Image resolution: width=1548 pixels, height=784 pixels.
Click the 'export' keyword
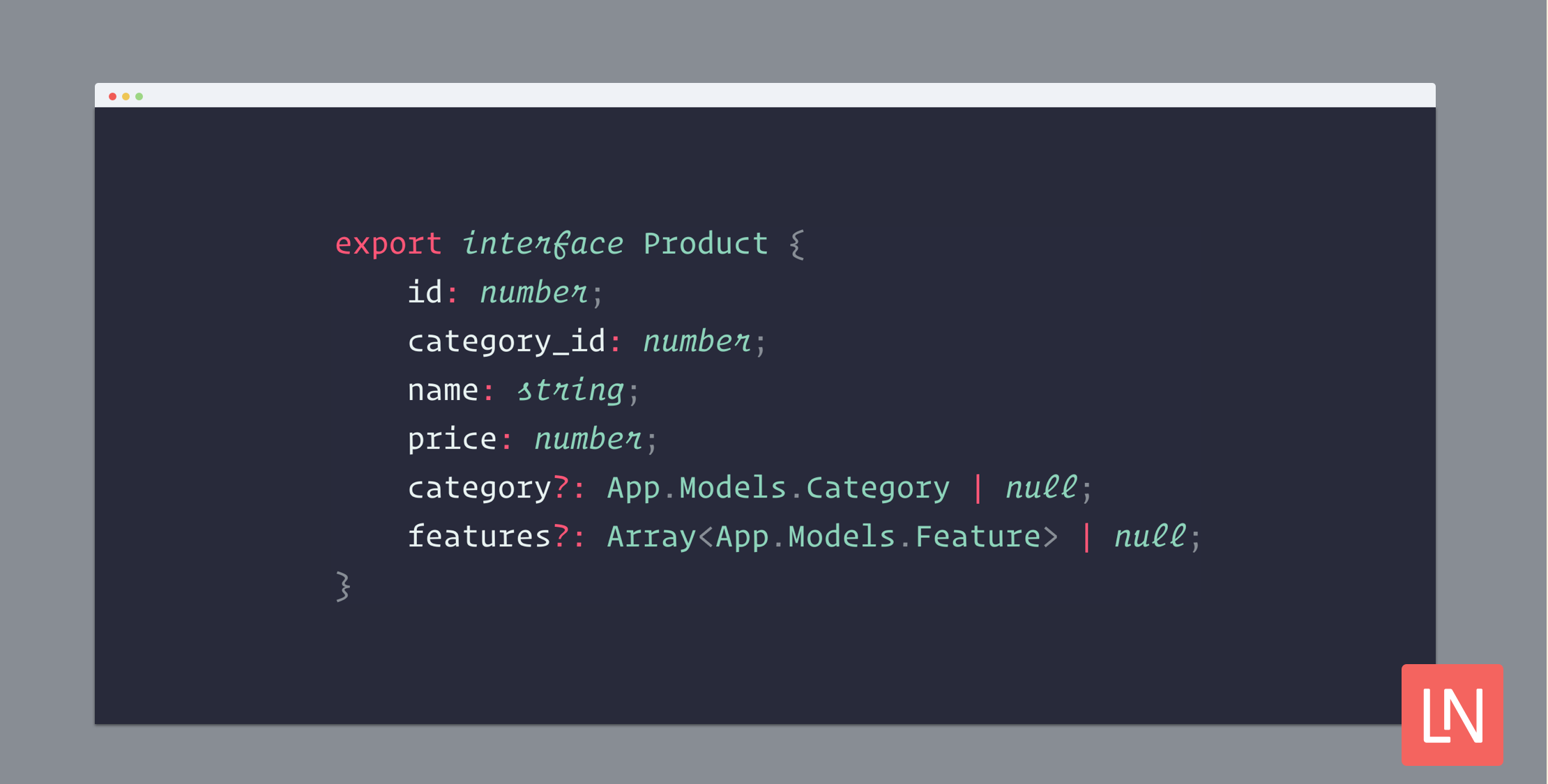pos(388,245)
